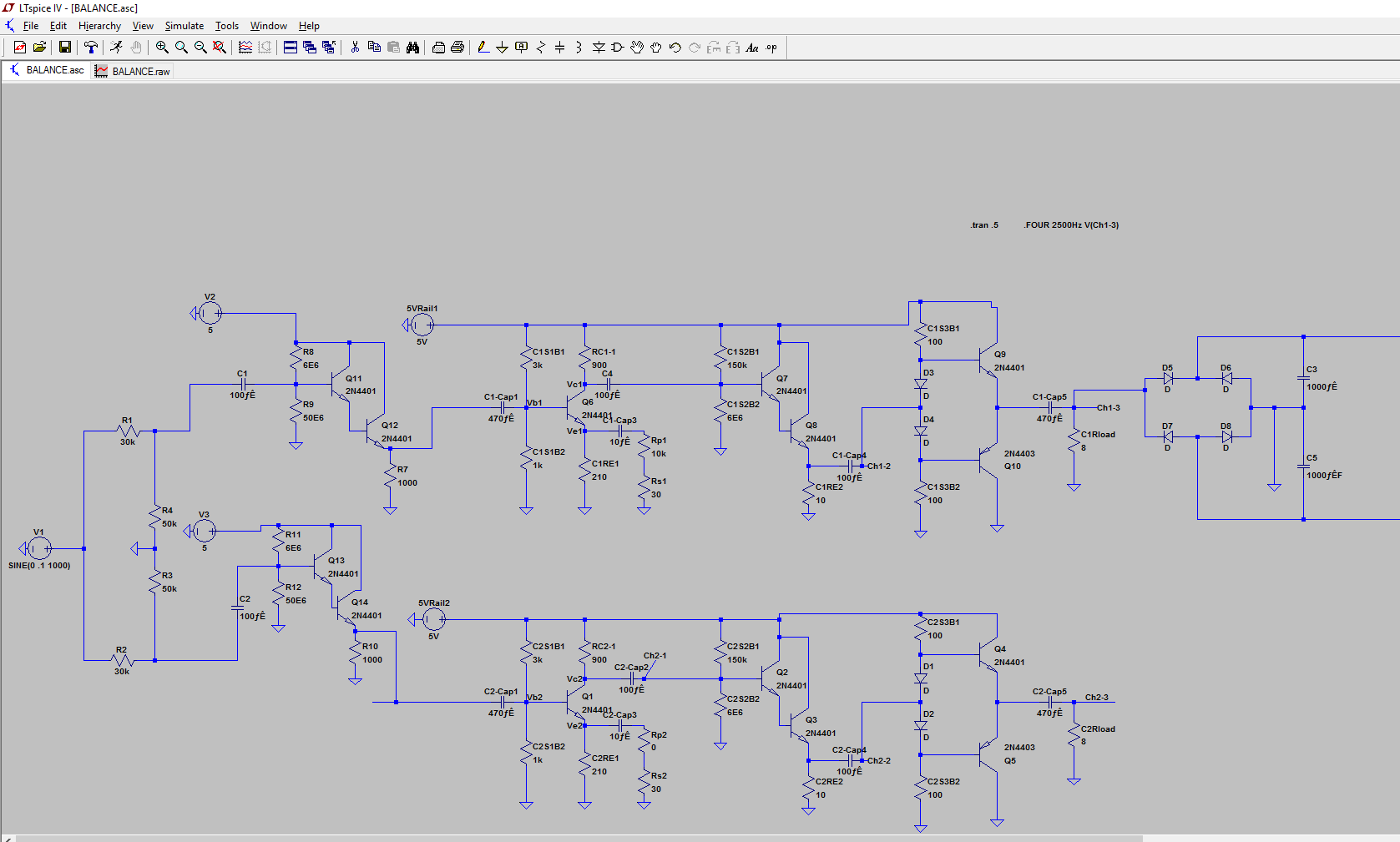Open the Simulate menu
1400x842 pixels.
pos(184,26)
